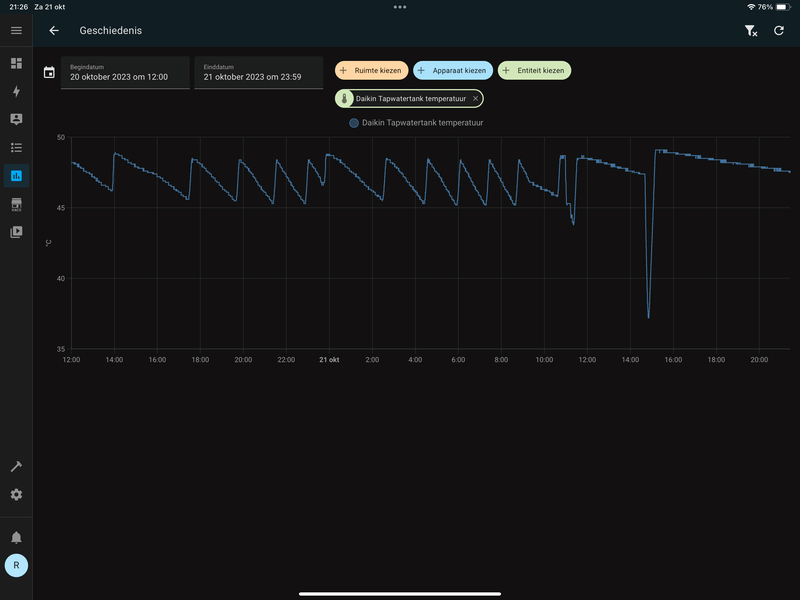
Task: Click the battery status icon
Action: (x=784, y=7)
